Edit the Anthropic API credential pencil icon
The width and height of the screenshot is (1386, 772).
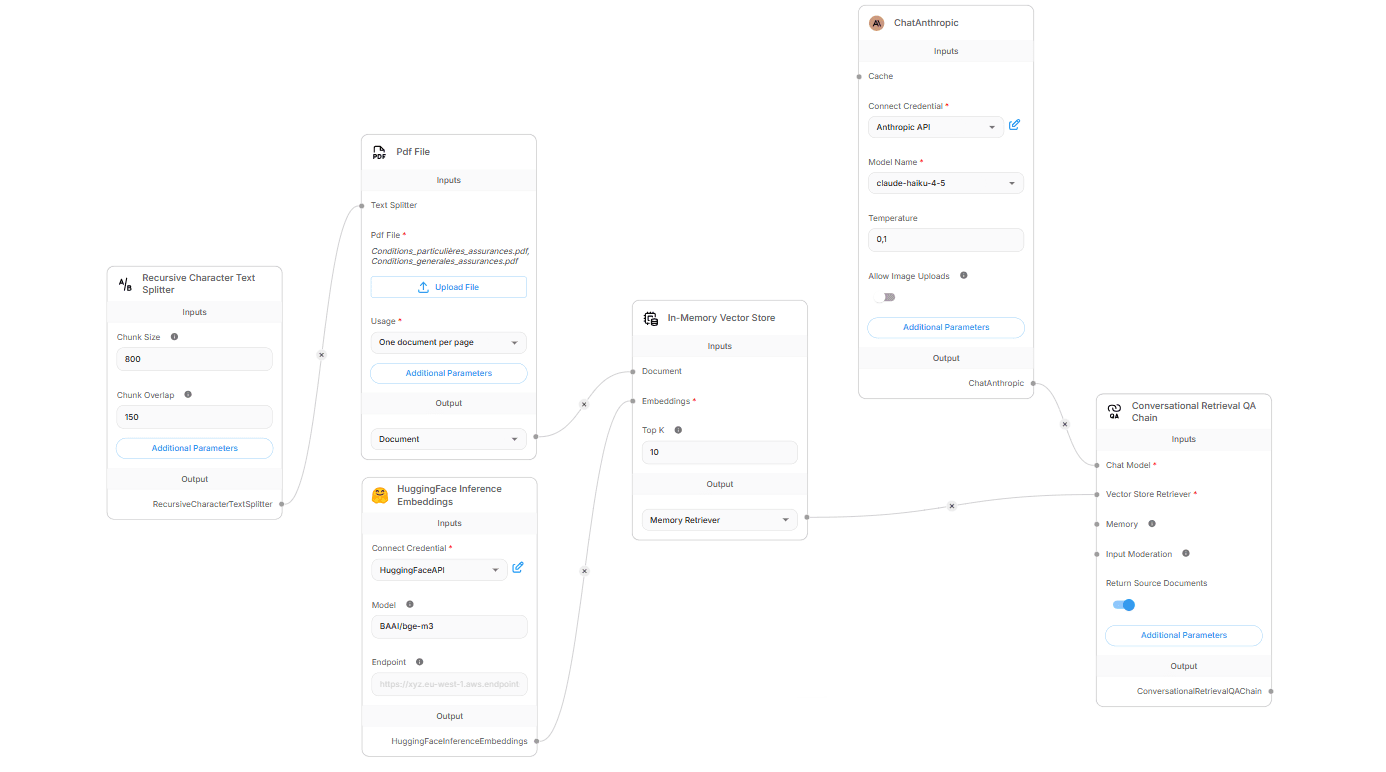pos(1014,125)
